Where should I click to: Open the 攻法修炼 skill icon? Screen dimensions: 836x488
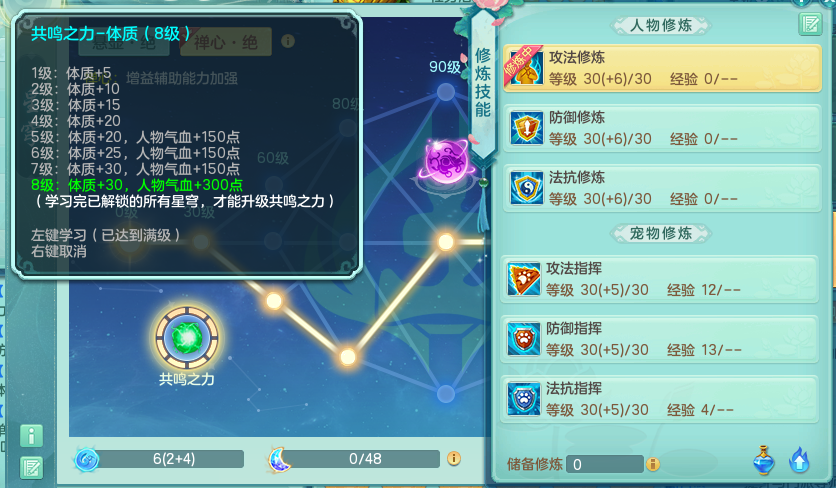526,67
